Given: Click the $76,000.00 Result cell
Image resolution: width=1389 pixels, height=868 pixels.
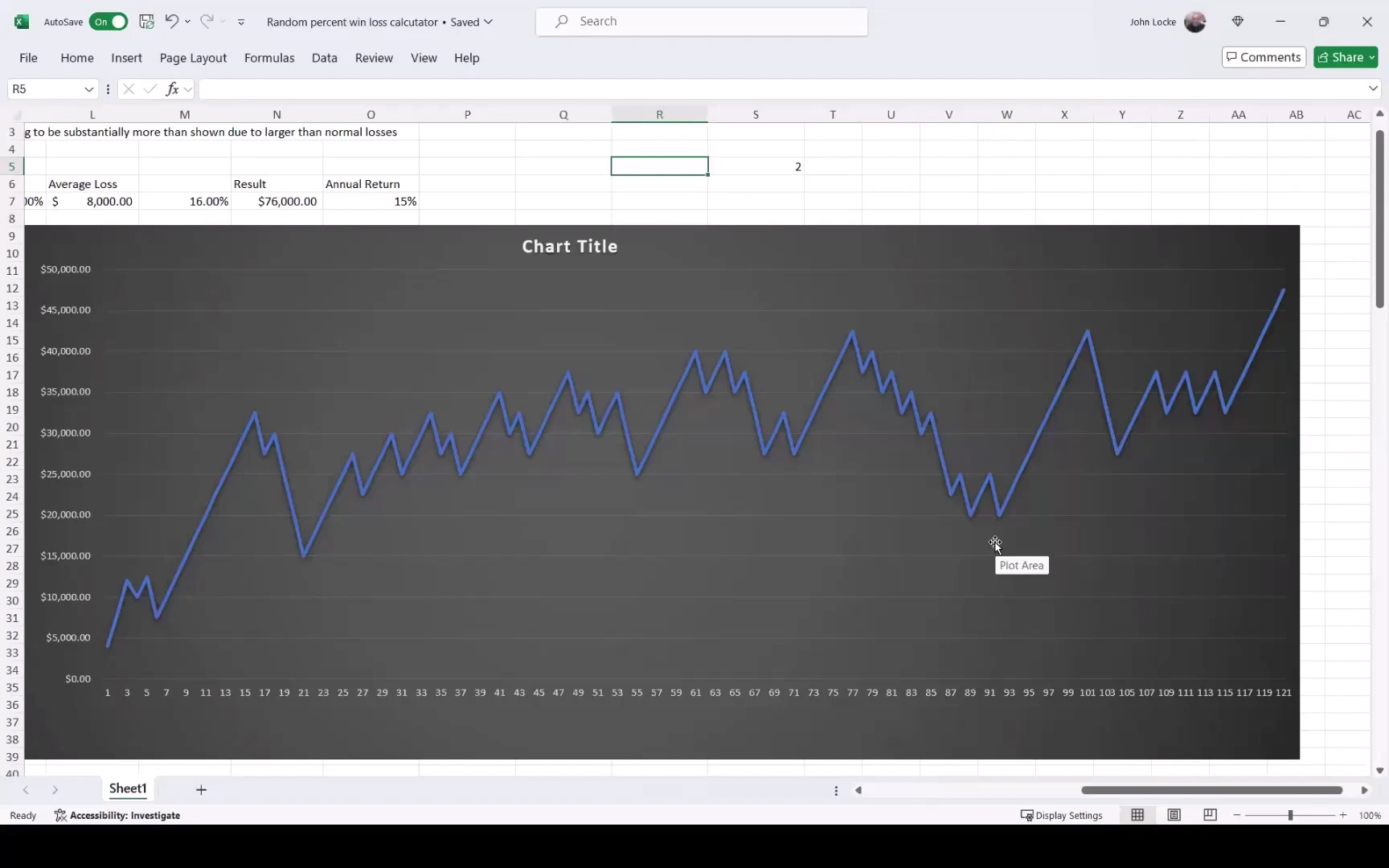Looking at the screenshot, I should point(277,202).
